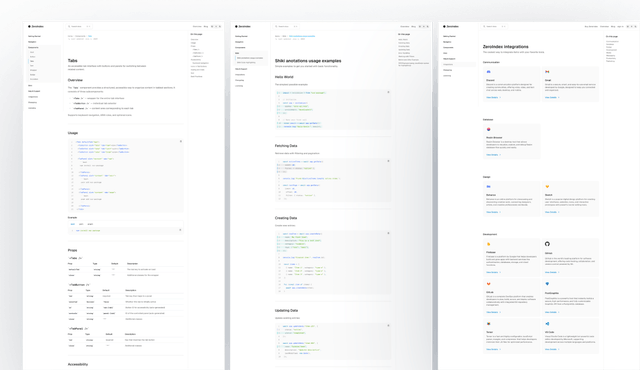Open View Details link for GitHub
Image resolution: width=640 pixels, height=370 pixels.
click(x=552, y=273)
